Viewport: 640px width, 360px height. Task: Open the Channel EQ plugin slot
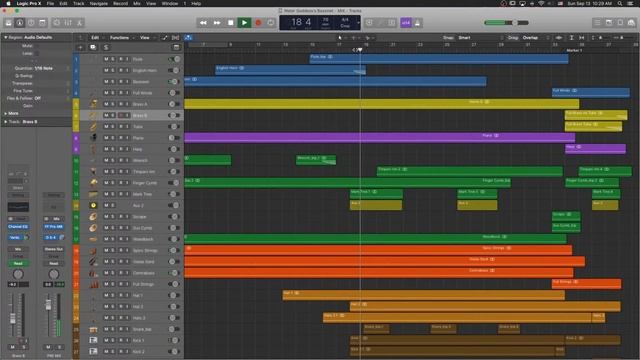18,227
